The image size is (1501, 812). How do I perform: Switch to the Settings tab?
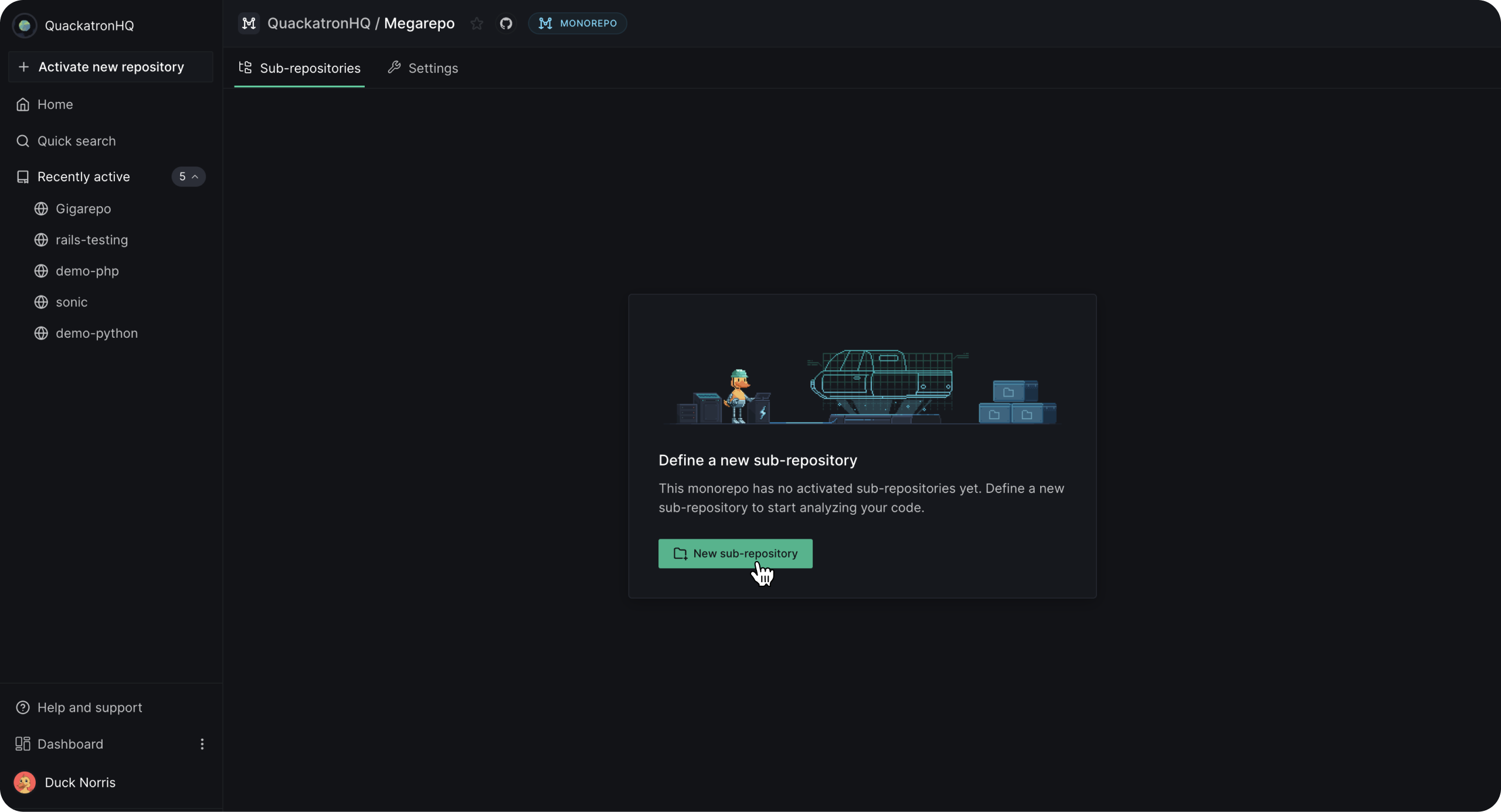pos(423,68)
